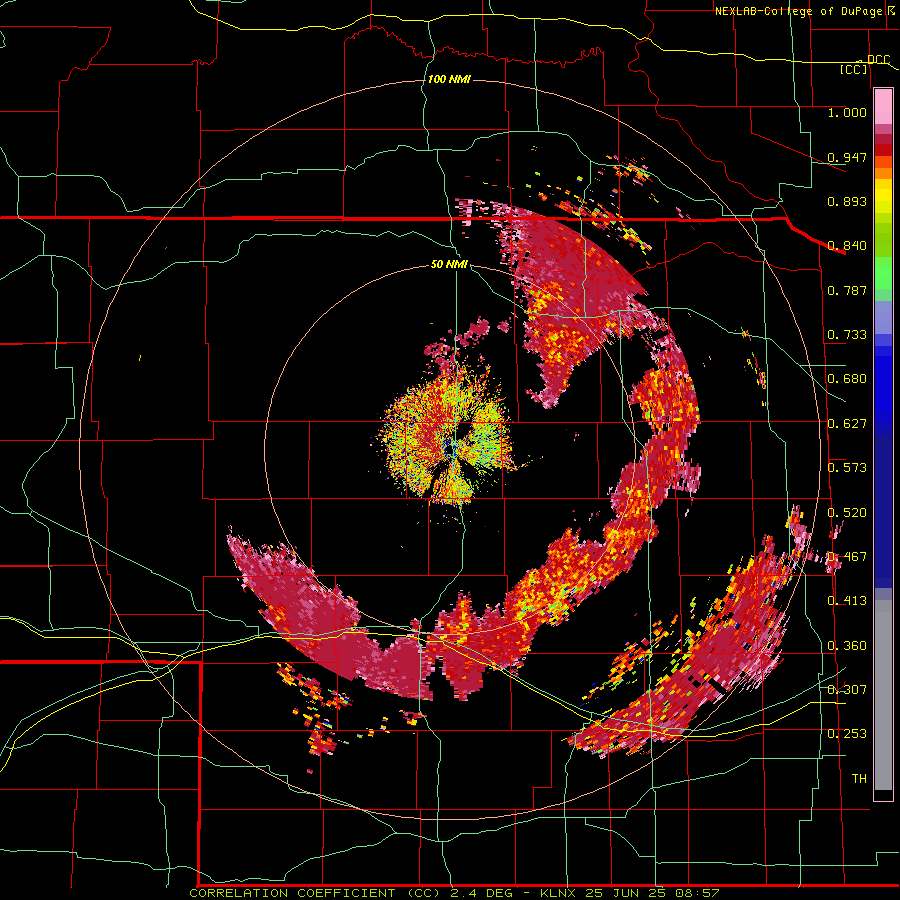The height and width of the screenshot is (900, 900).
Task: Select the 1.000 scale value
Action: (847, 112)
